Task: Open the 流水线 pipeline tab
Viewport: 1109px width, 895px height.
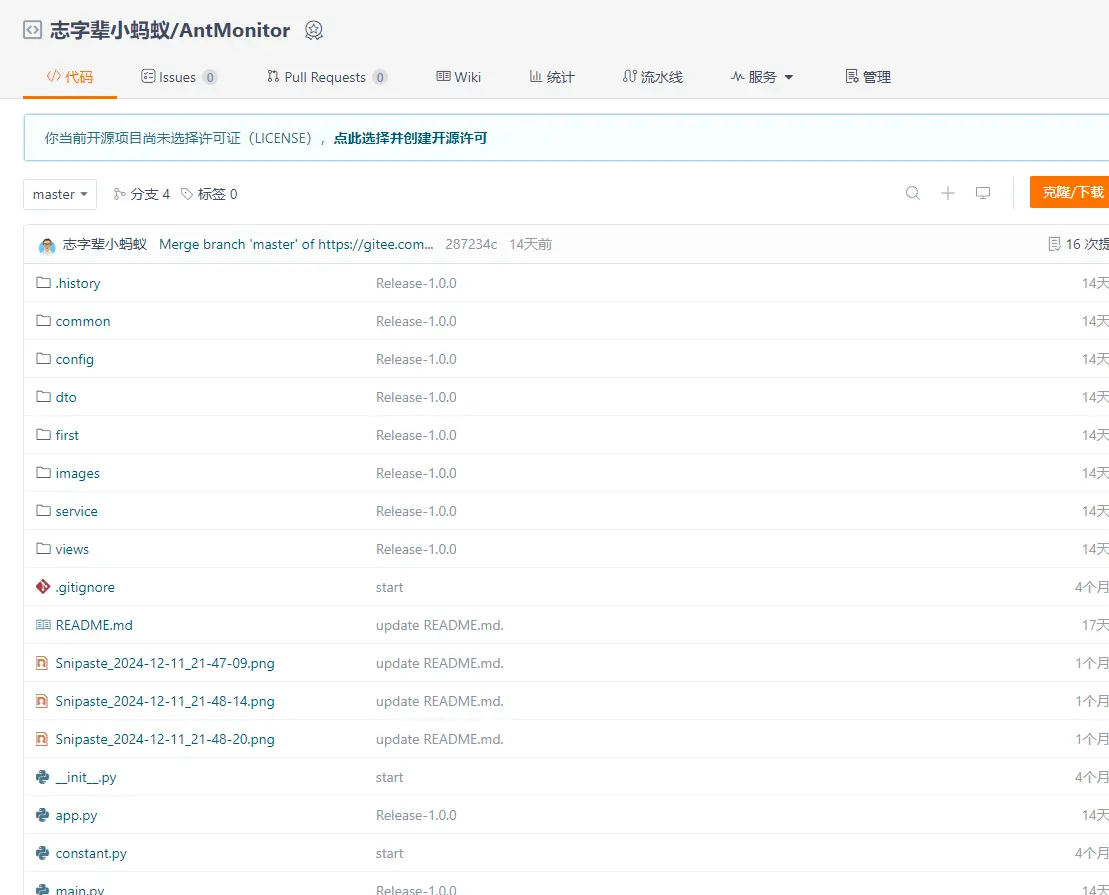Action: click(x=652, y=77)
